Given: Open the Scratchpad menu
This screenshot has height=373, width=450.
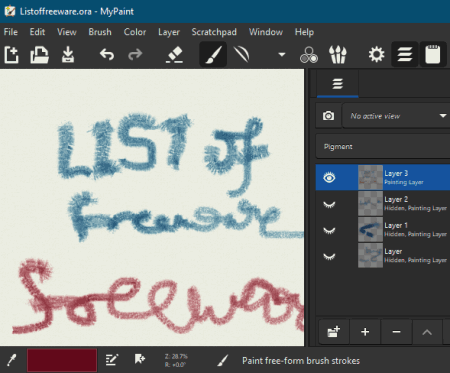Looking at the screenshot, I should 214,32.
